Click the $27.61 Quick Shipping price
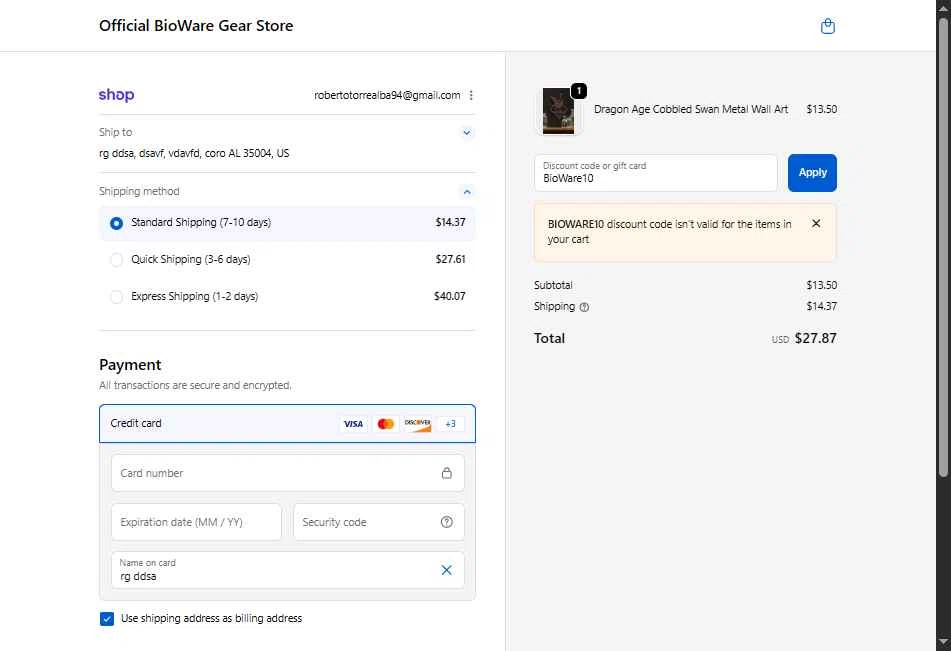The height and width of the screenshot is (651, 951). click(x=450, y=259)
